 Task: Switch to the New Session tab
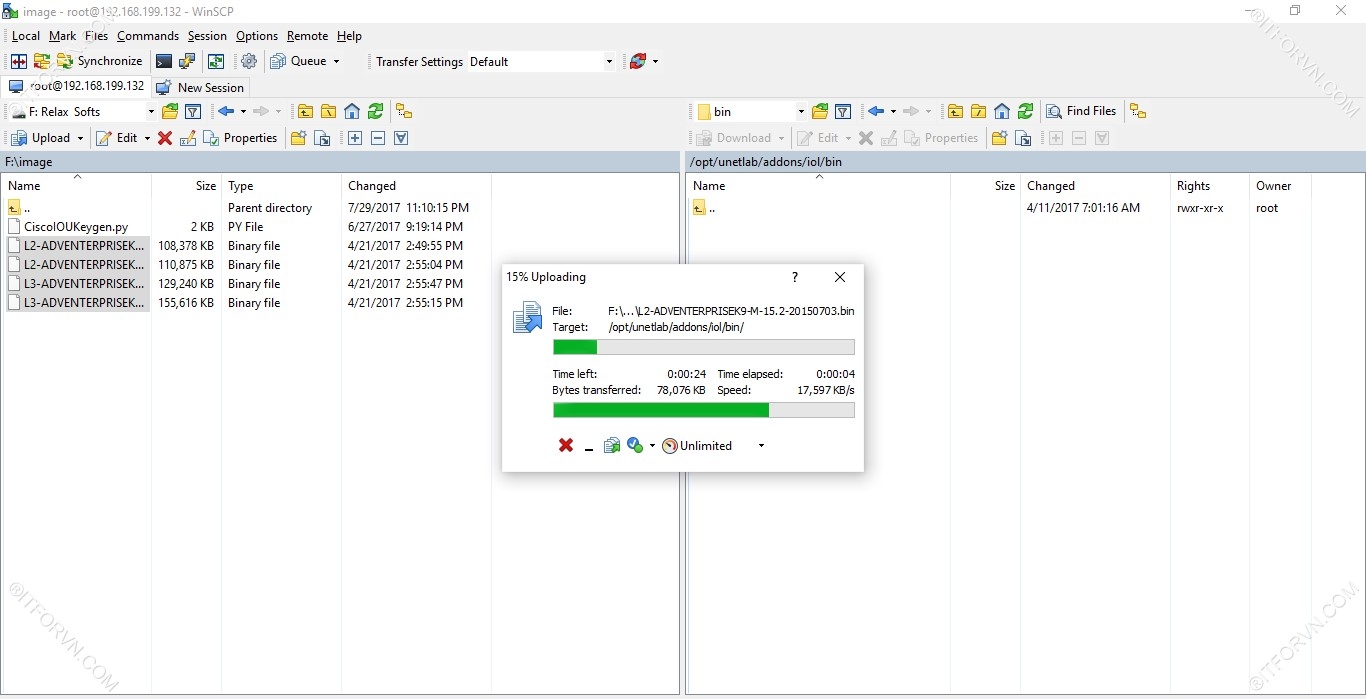click(201, 87)
